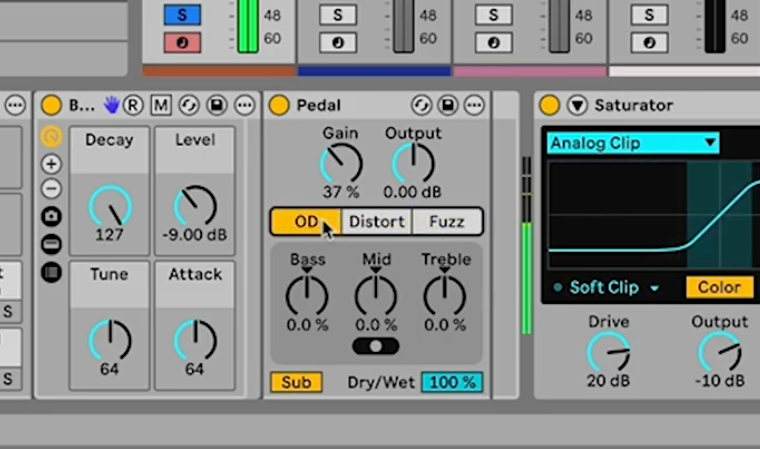Click the Pedal device title
Viewport: 760px width, 449px height.
click(x=318, y=105)
